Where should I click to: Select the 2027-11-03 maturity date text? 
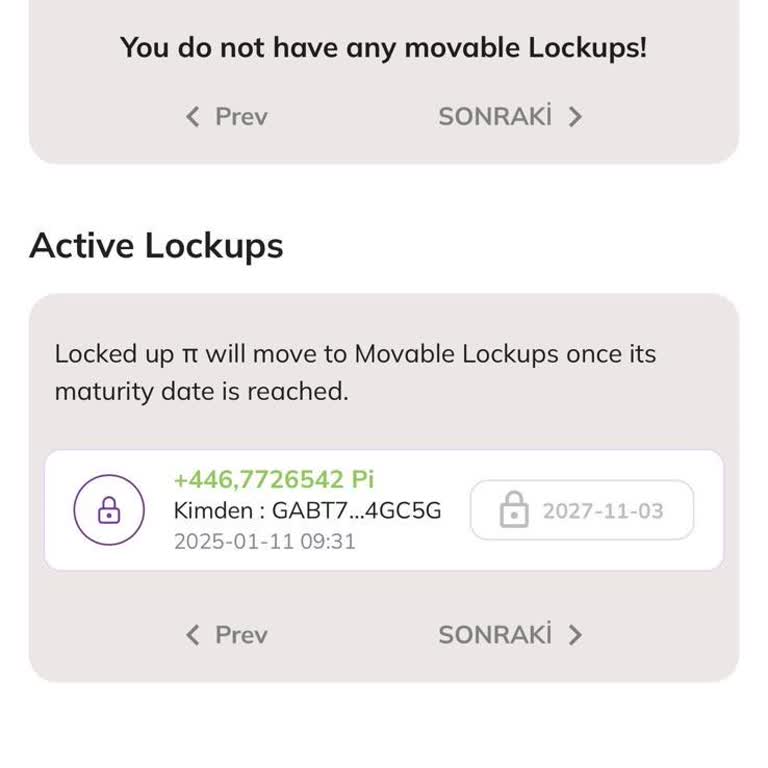click(x=602, y=511)
